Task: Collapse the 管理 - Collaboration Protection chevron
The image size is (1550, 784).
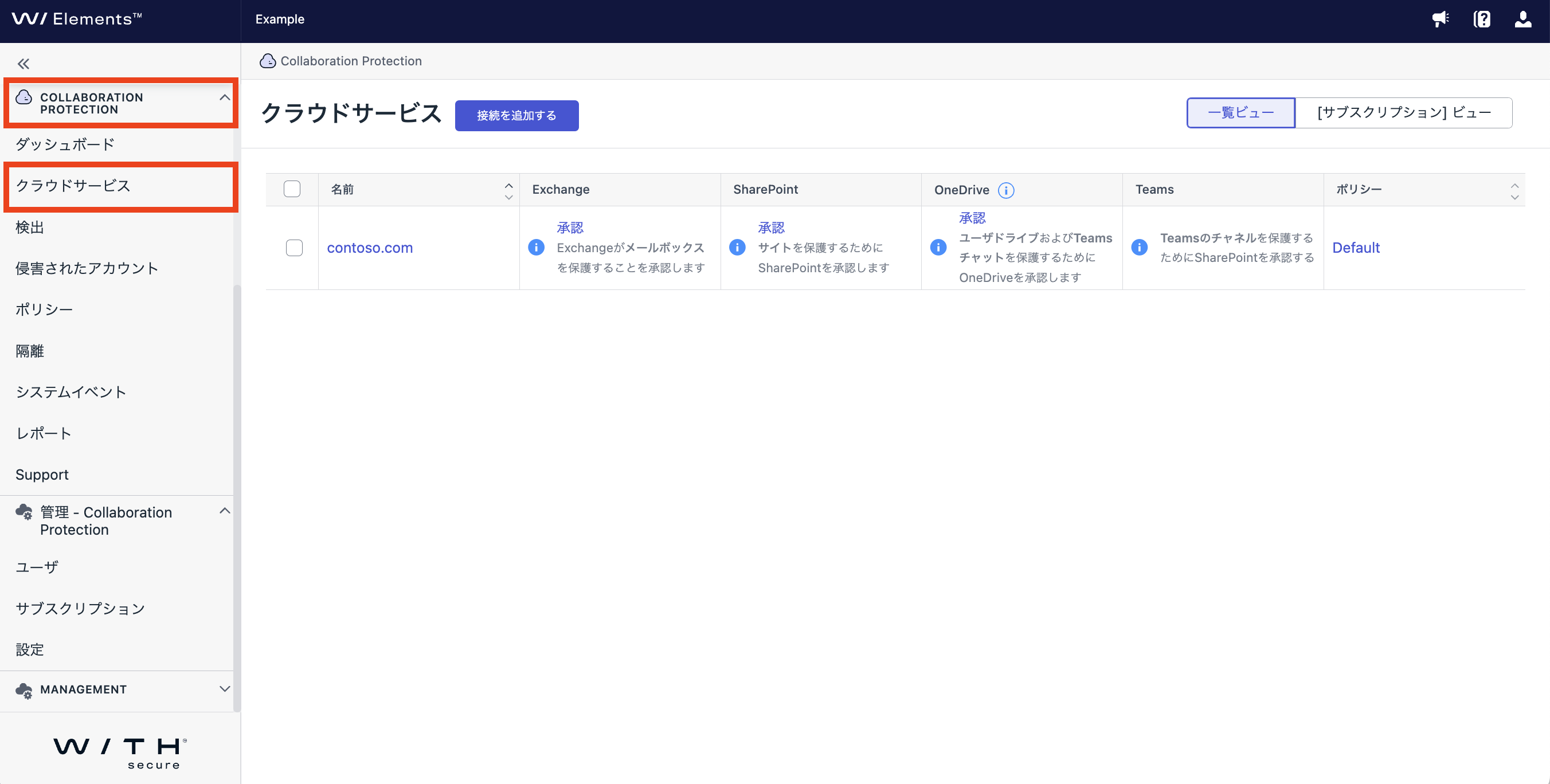Action: [225, 511]
